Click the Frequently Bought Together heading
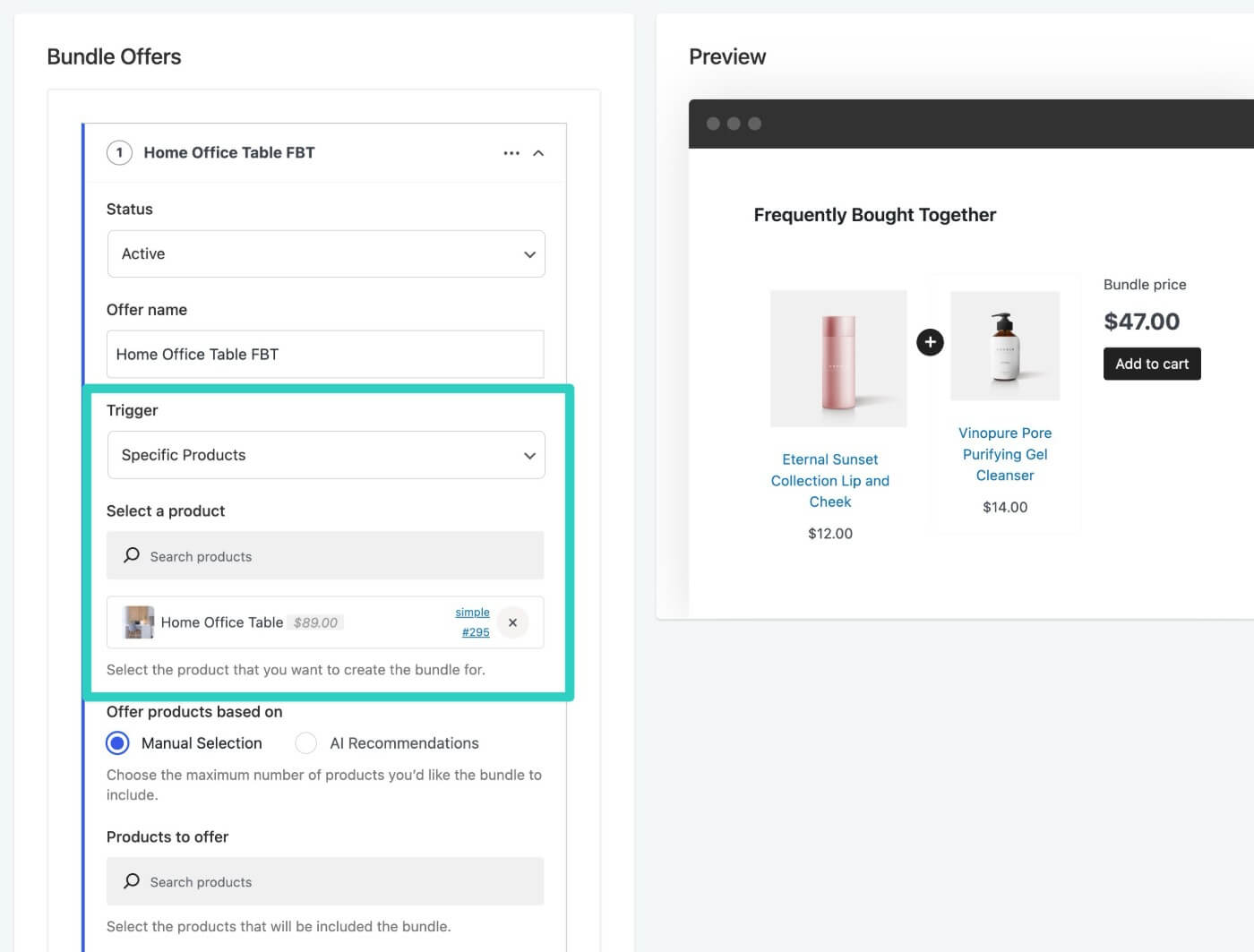The height and width of the screenshot is (952, 1254). click(874, 215)
